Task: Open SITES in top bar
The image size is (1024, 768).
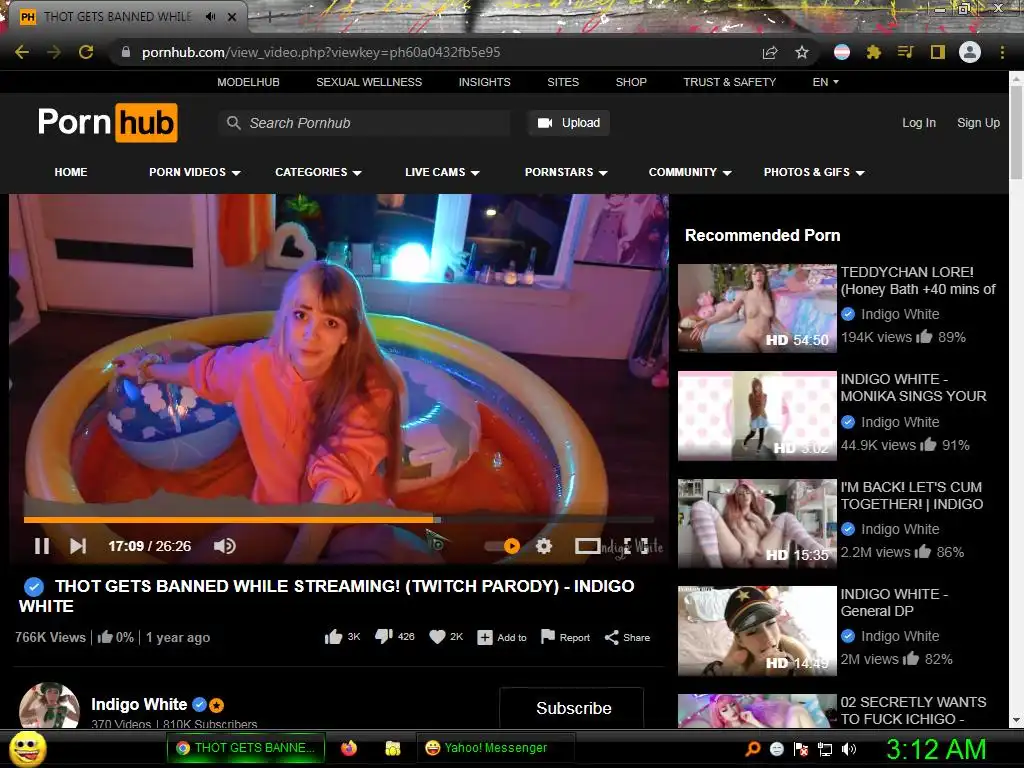Action: coord(563,82)
